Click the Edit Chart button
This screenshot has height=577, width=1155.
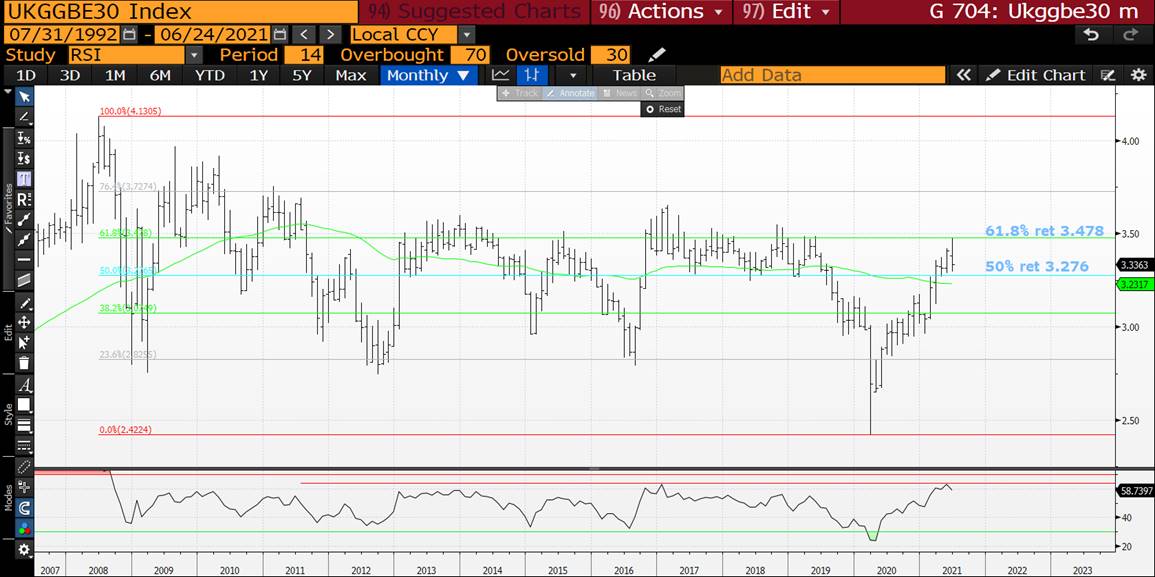(1036, 75)
